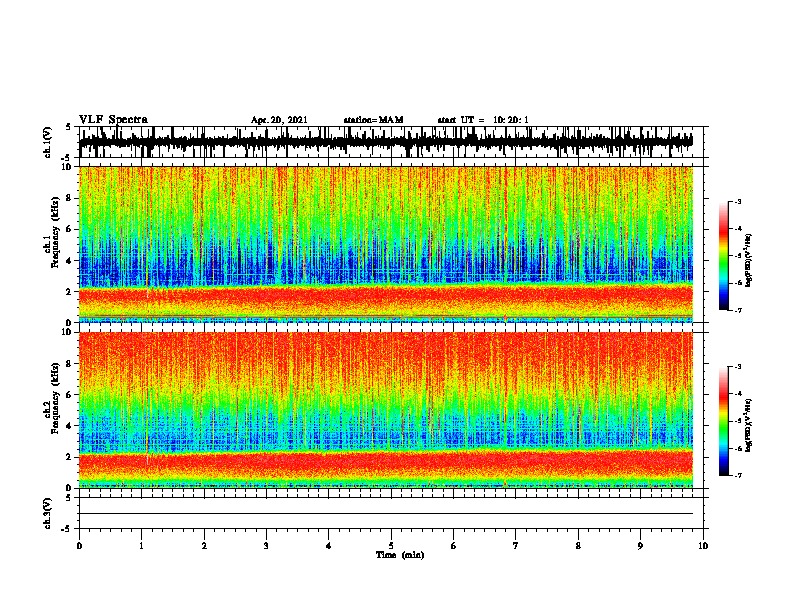This screenshot has width=792, height=612.
Task: Click the "6" kHz tick on ch.1 frequency axis
Action: coord(70,229)
